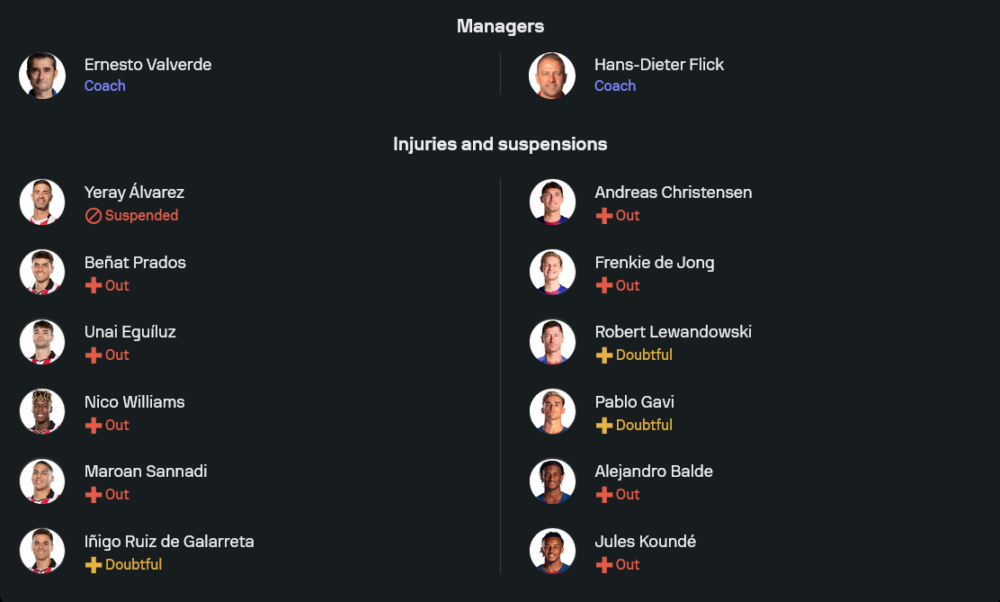
Task: Click the red out cross for Frenkie de Jong
Action: (603, 286)
